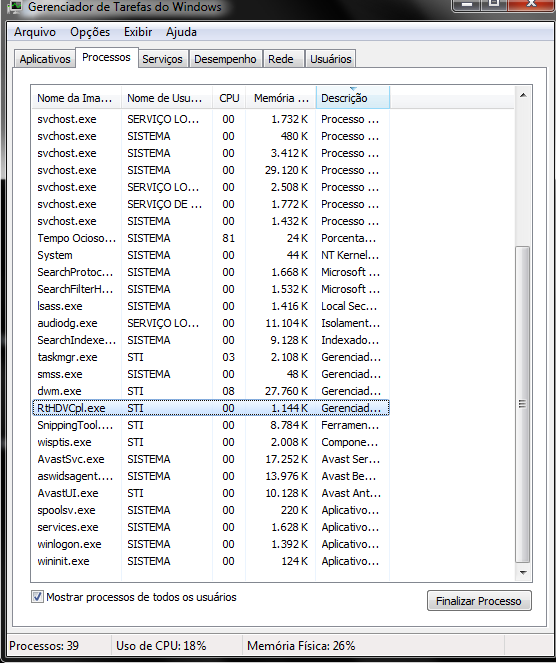Click the Task Manager title bar icon
556x663 pixels.
pos(14,6)
